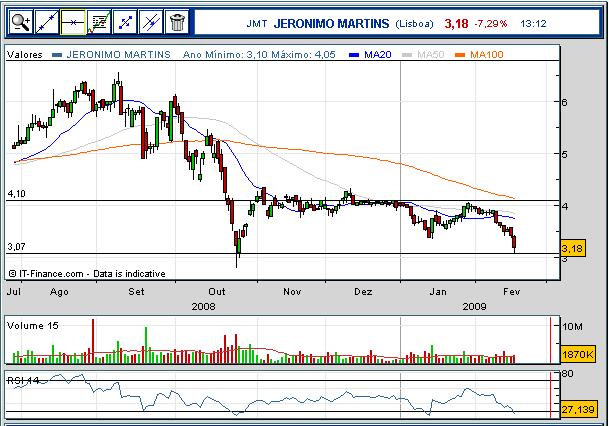
Task: Click the 6 price scale label
Action: [564, 102]
